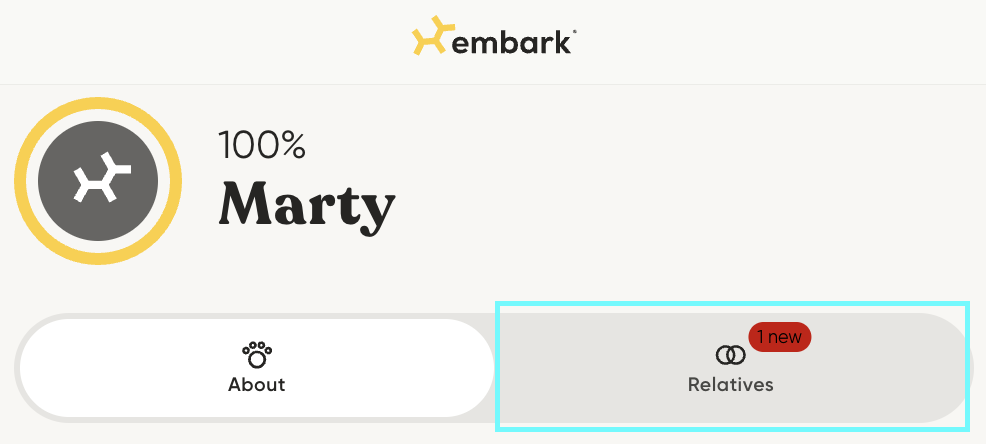Click the dog name "Marty"
This screenshot has height=444, width=986.
coord(307,207)
